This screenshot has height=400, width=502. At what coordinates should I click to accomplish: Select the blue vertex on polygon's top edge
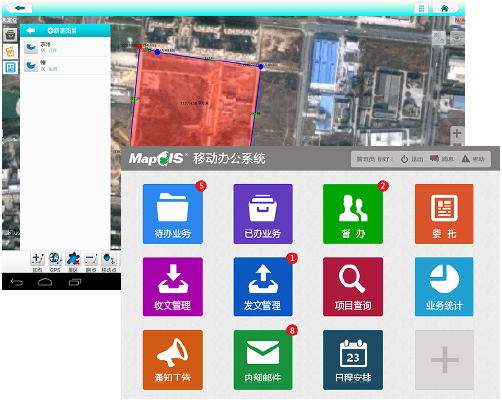tap(157, 52)
